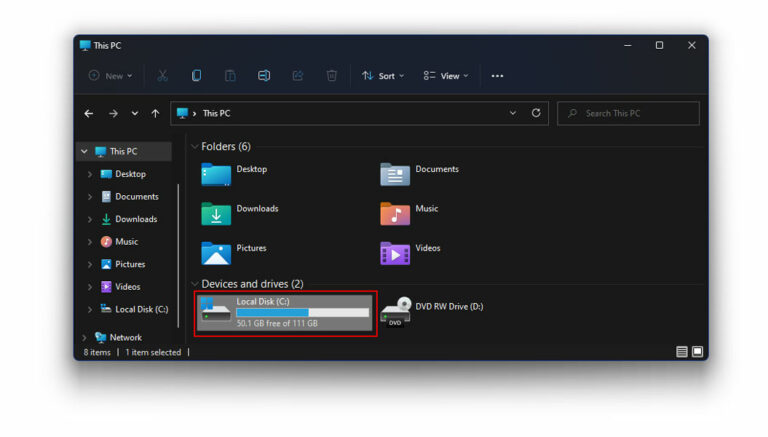Click the Cut scissors icon
Image resolution: width=768 pixels, height=437 pixels.
162,75
